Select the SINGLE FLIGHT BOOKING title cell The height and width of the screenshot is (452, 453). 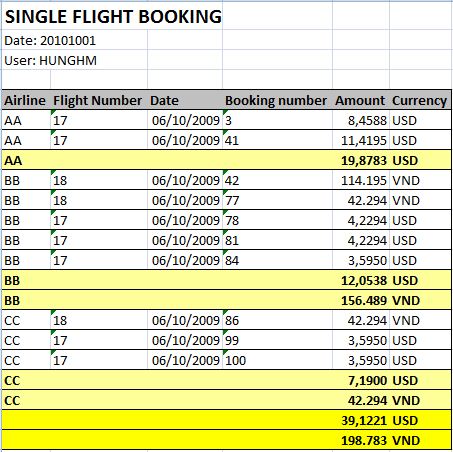(x=113, y=17)
